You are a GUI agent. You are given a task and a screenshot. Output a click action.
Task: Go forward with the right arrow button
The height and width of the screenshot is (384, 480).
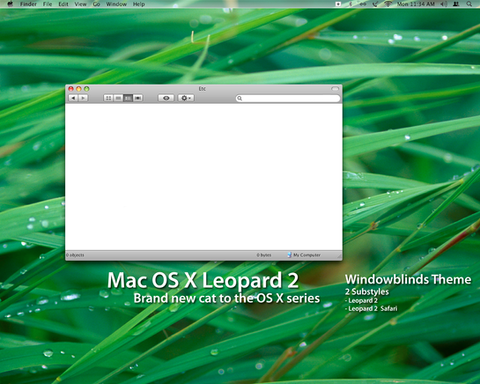pos(83,98)
